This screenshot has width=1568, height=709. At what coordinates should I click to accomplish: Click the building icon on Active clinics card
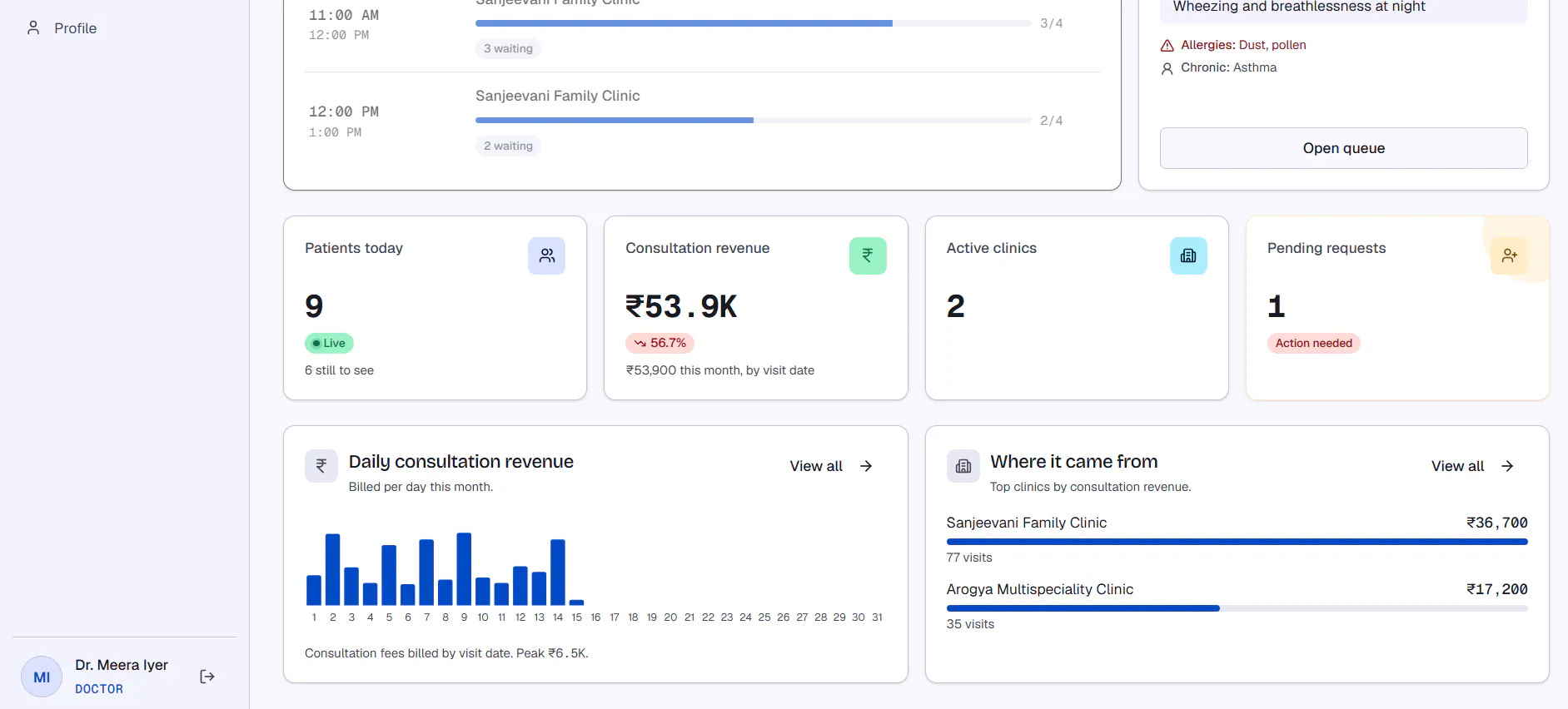[x=1188, y=255]
